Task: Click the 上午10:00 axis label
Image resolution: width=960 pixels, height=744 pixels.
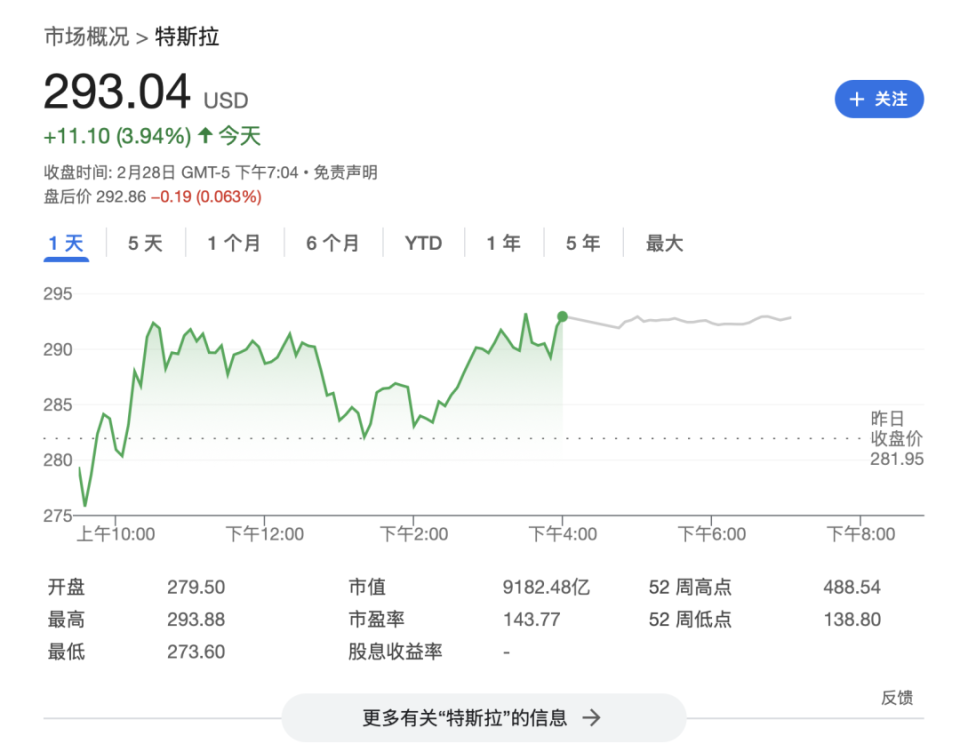Action: pos(116,535)
